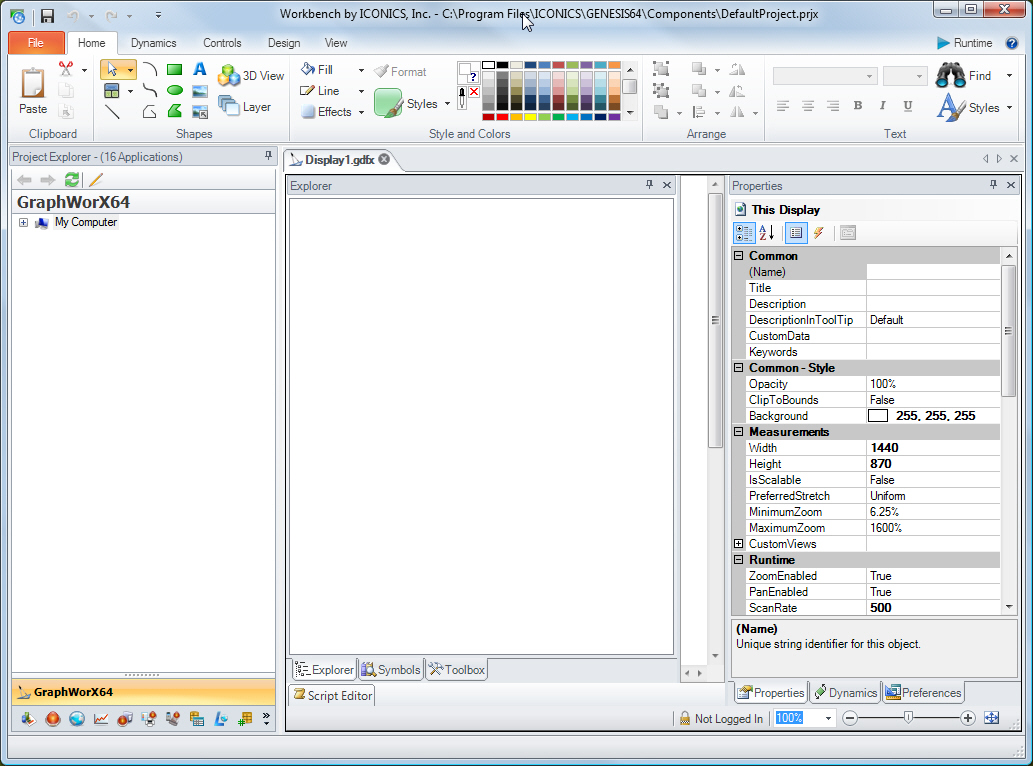Open the 3D View tool
Viewport: 1033px width, 766px height.
tap(251, 76)
